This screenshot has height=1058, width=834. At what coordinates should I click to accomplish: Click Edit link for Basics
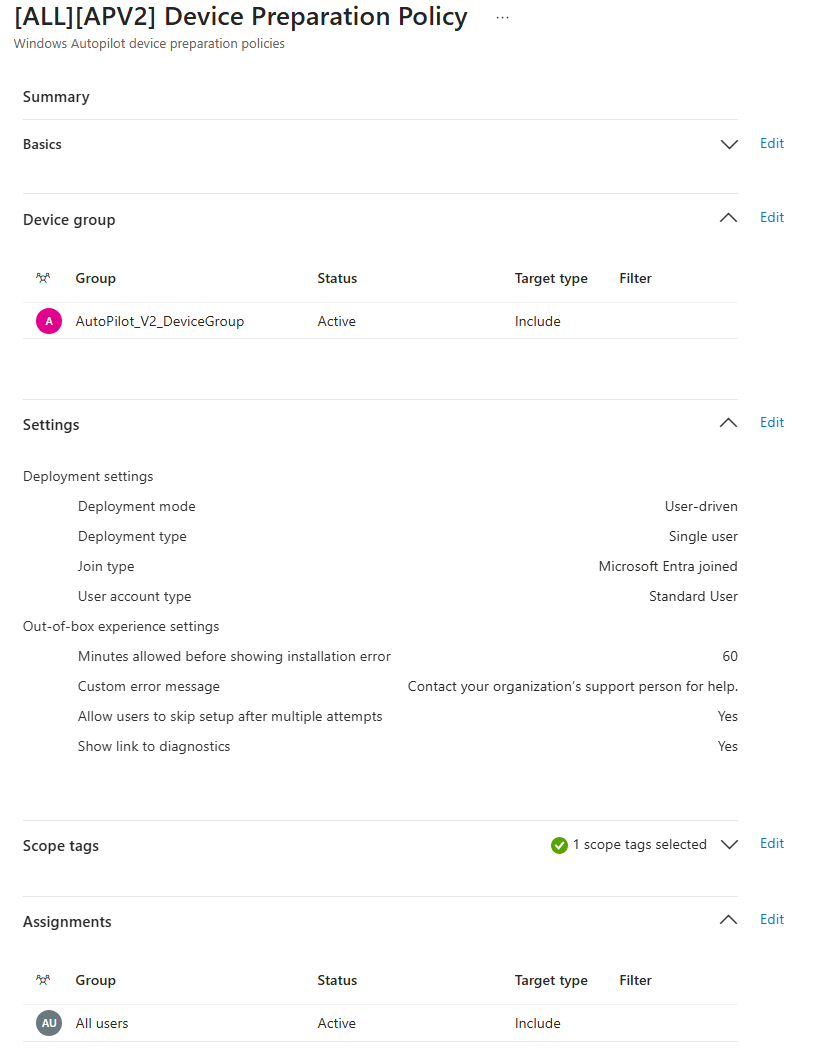pyautogui.click(x=772, y=143)
